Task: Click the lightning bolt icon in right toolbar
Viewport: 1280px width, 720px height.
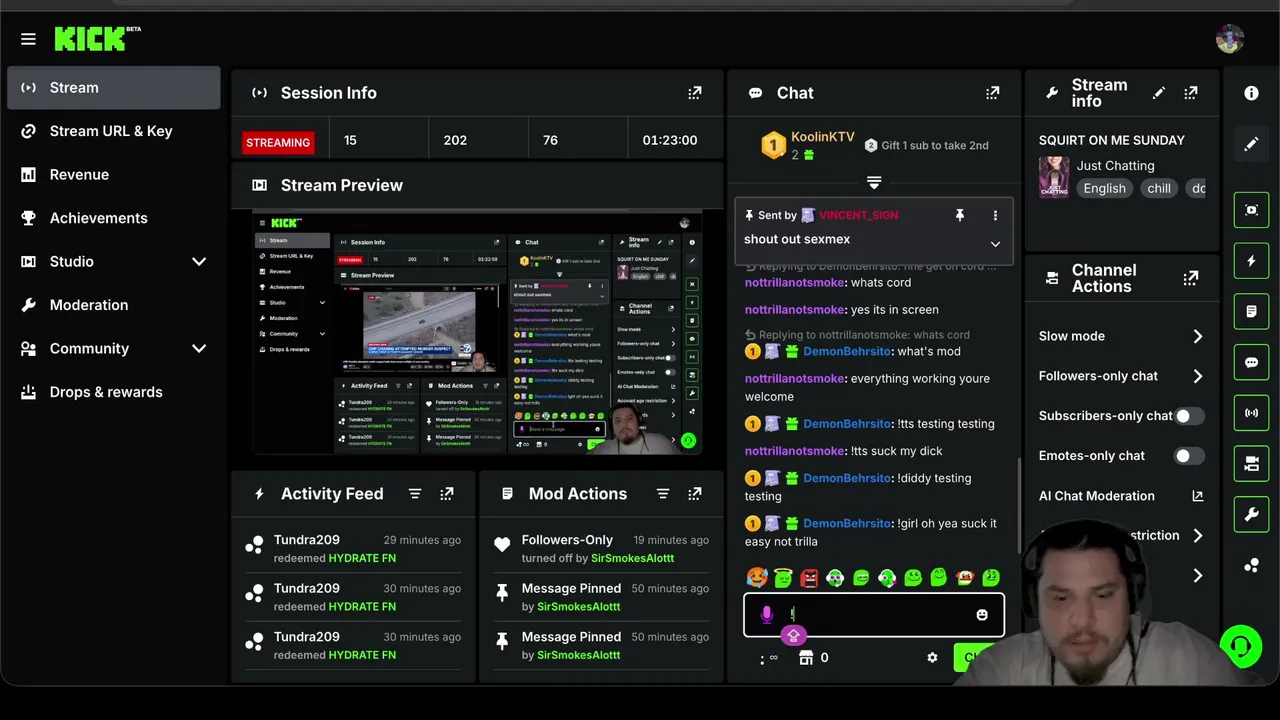Action: pyautogui.click(x=1251, y=261)
